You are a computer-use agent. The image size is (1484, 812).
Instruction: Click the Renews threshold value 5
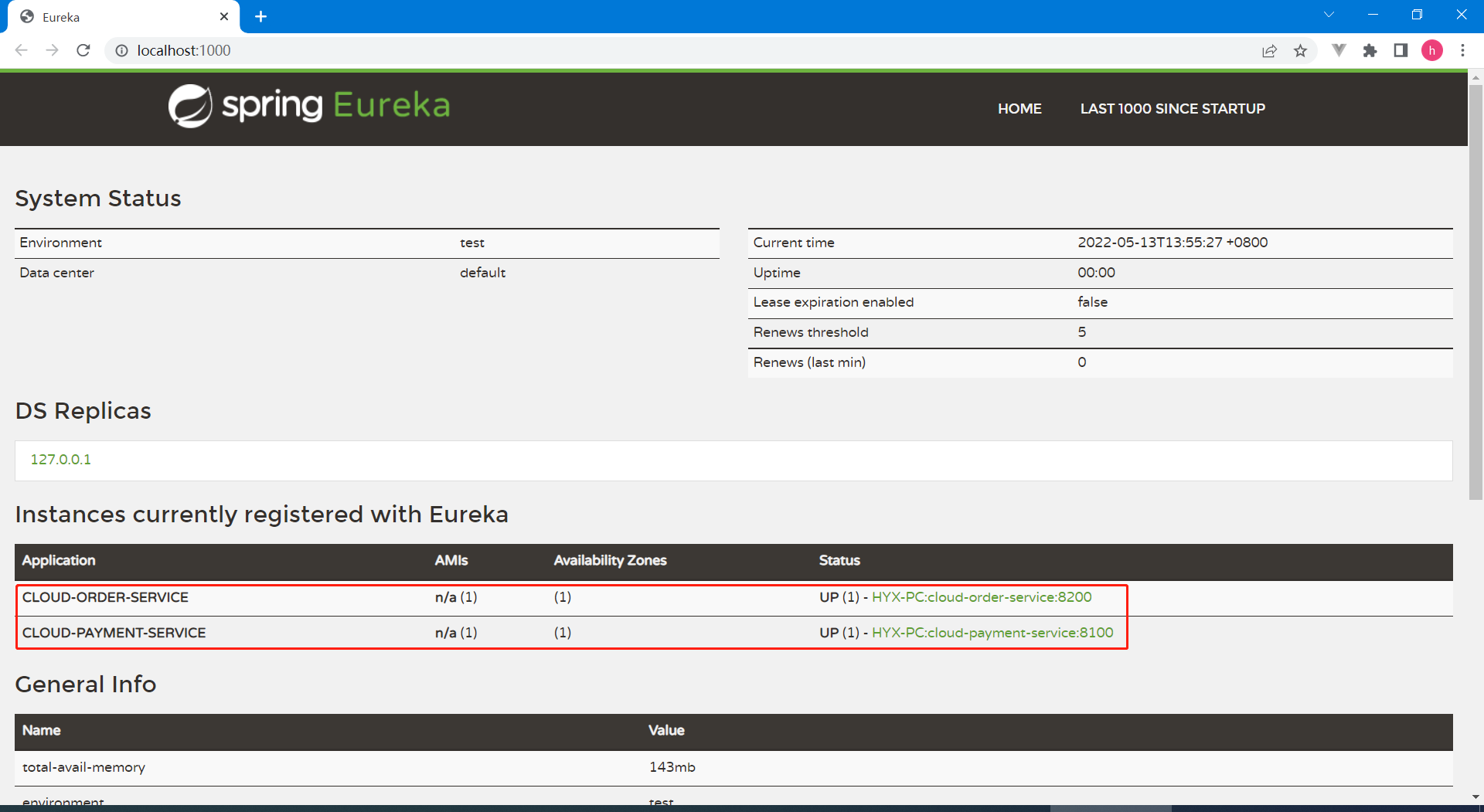pyautogui.click(x=1081, y=332)
